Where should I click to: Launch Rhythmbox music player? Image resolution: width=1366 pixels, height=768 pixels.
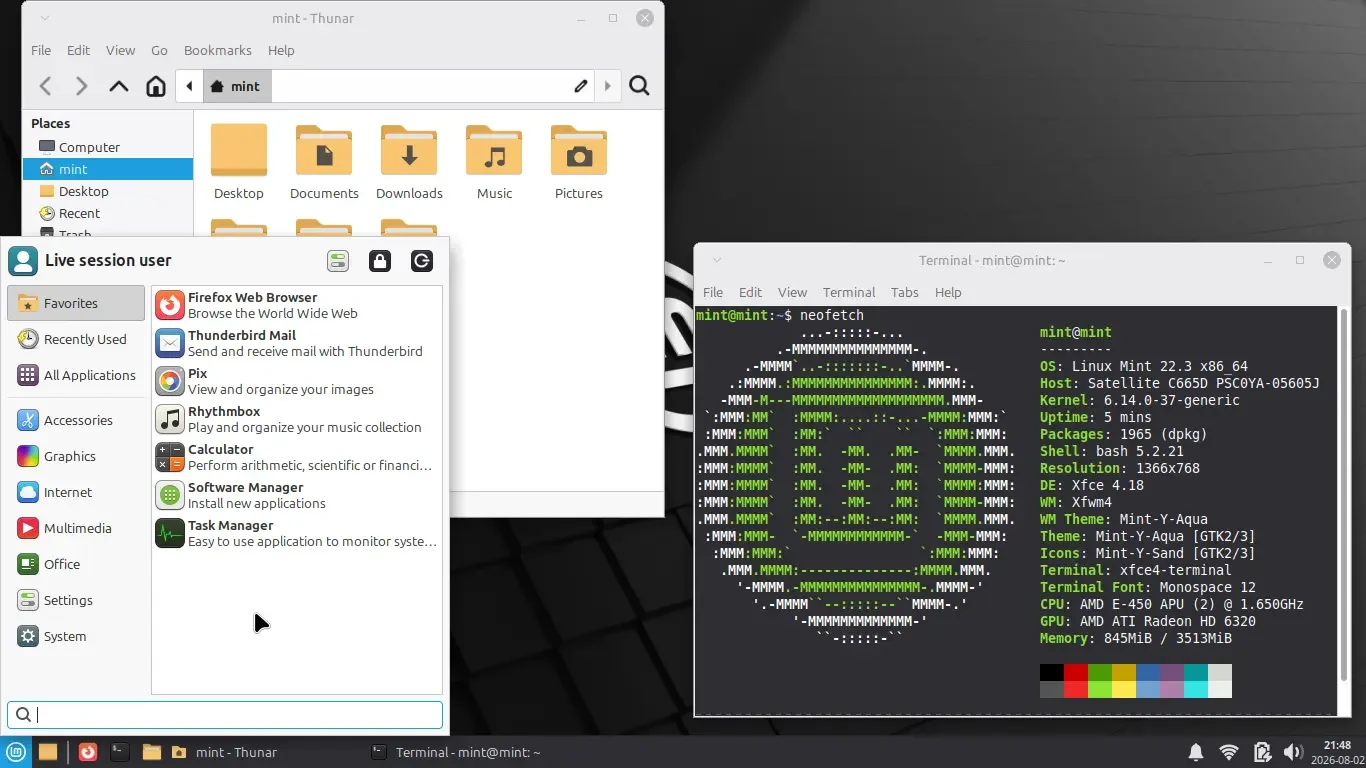[x=297, y=419]
